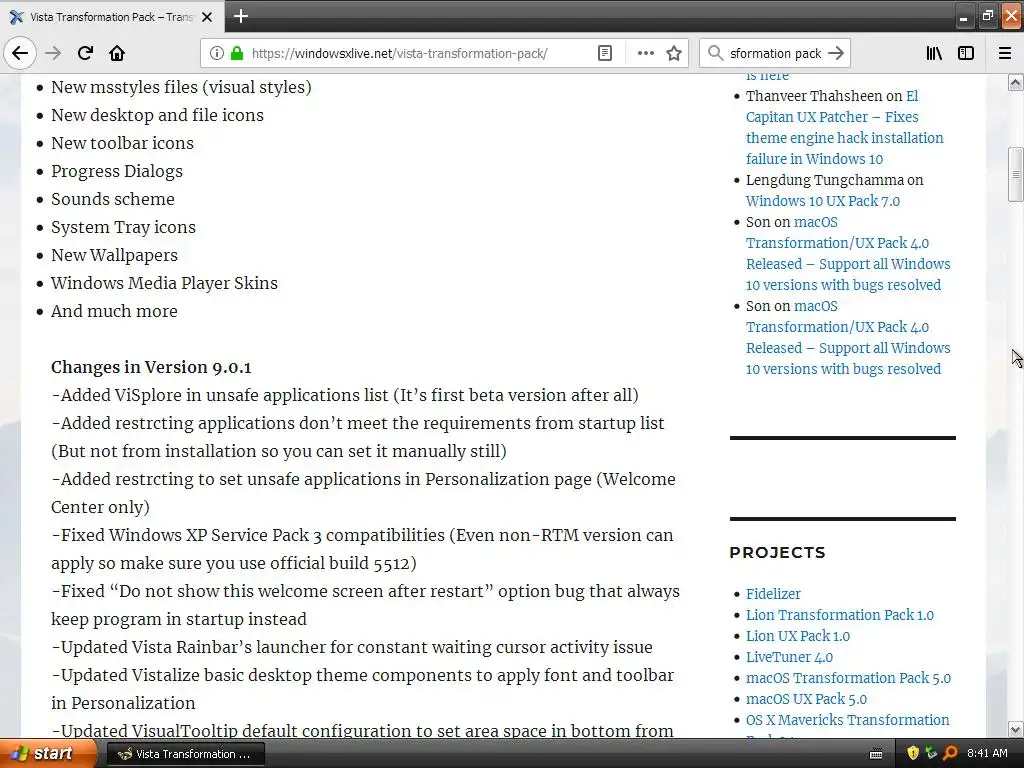Click the search box text field

[x=775, y=53]
